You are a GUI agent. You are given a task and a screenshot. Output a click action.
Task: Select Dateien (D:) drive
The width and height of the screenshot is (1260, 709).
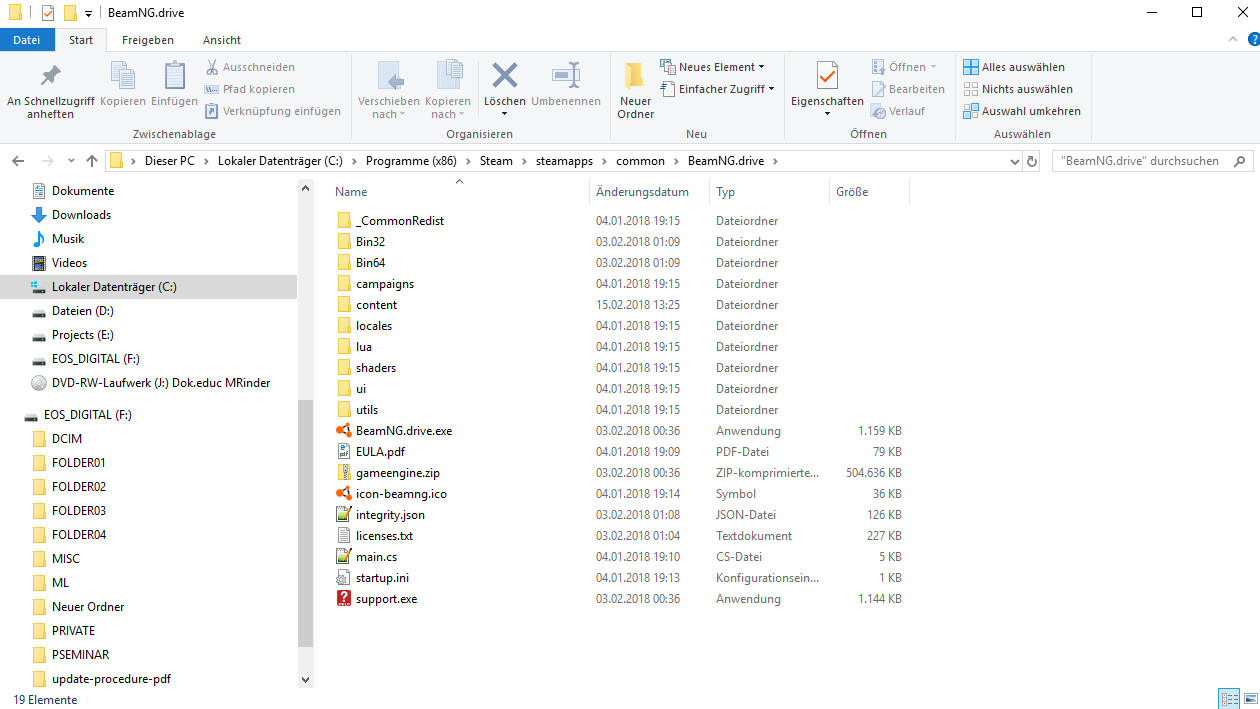pyautogui.click(x=82, y=311)
